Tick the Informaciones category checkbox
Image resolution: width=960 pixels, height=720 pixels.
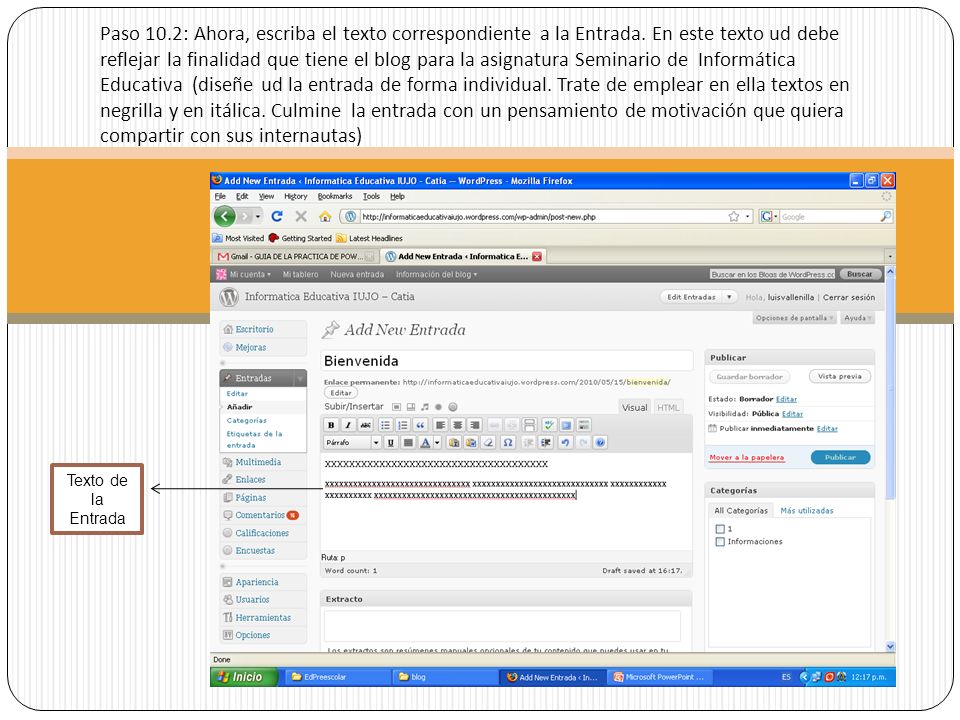pos(720,542)
